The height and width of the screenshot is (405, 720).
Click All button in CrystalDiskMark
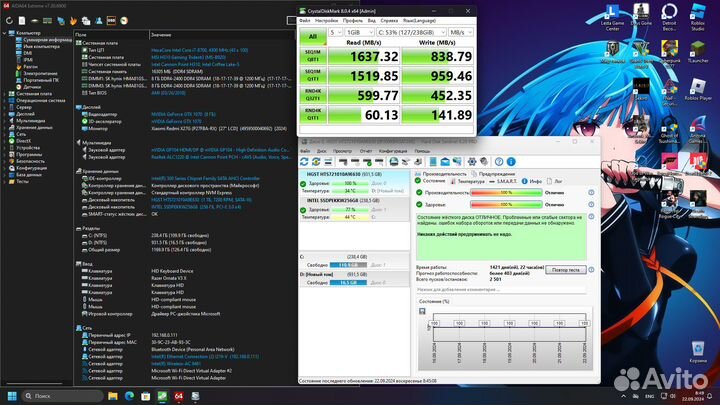(313, 37)
